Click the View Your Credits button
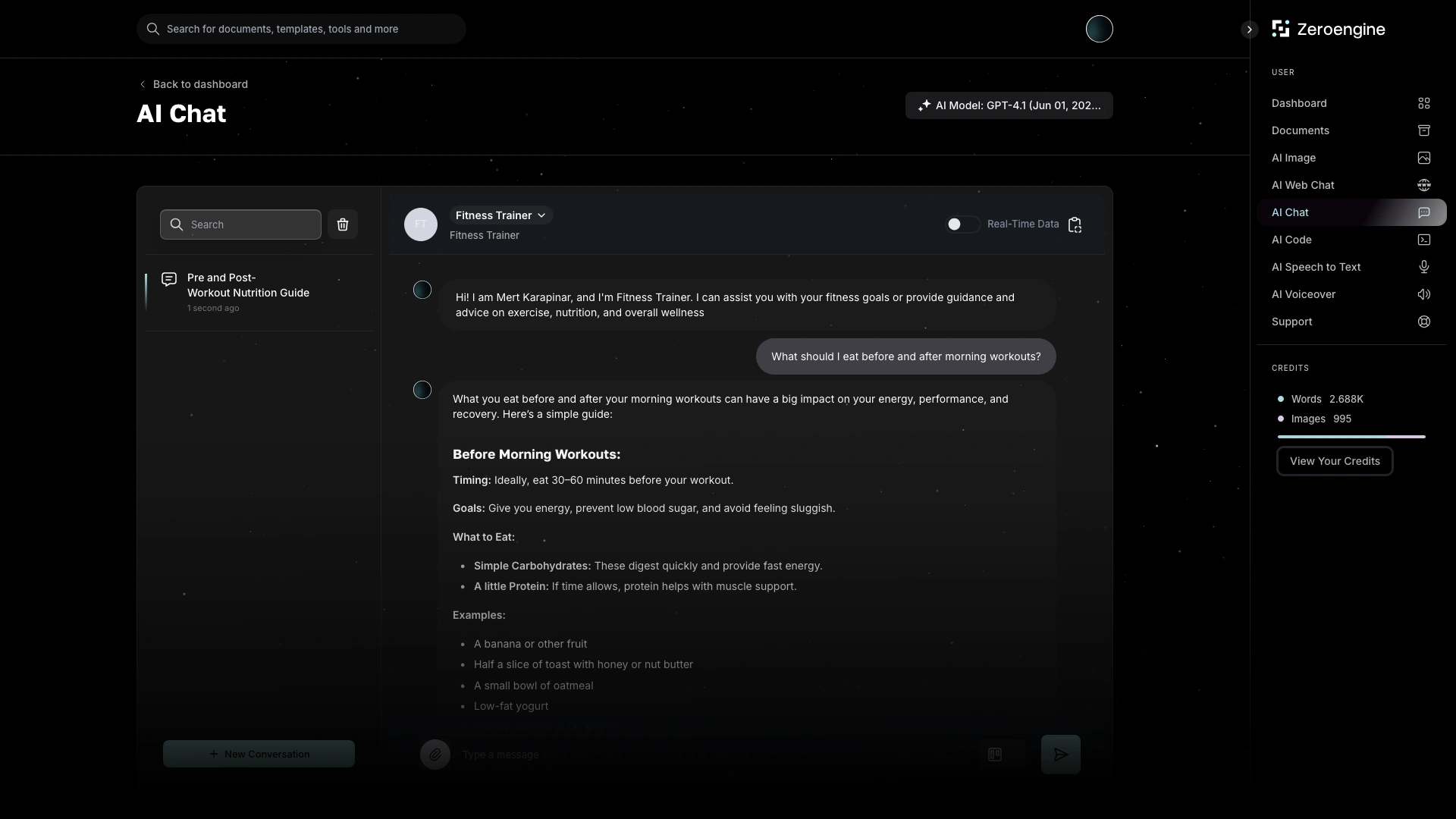Image resolution: width=1456 pixels, height=819 pixels. 1335,461
